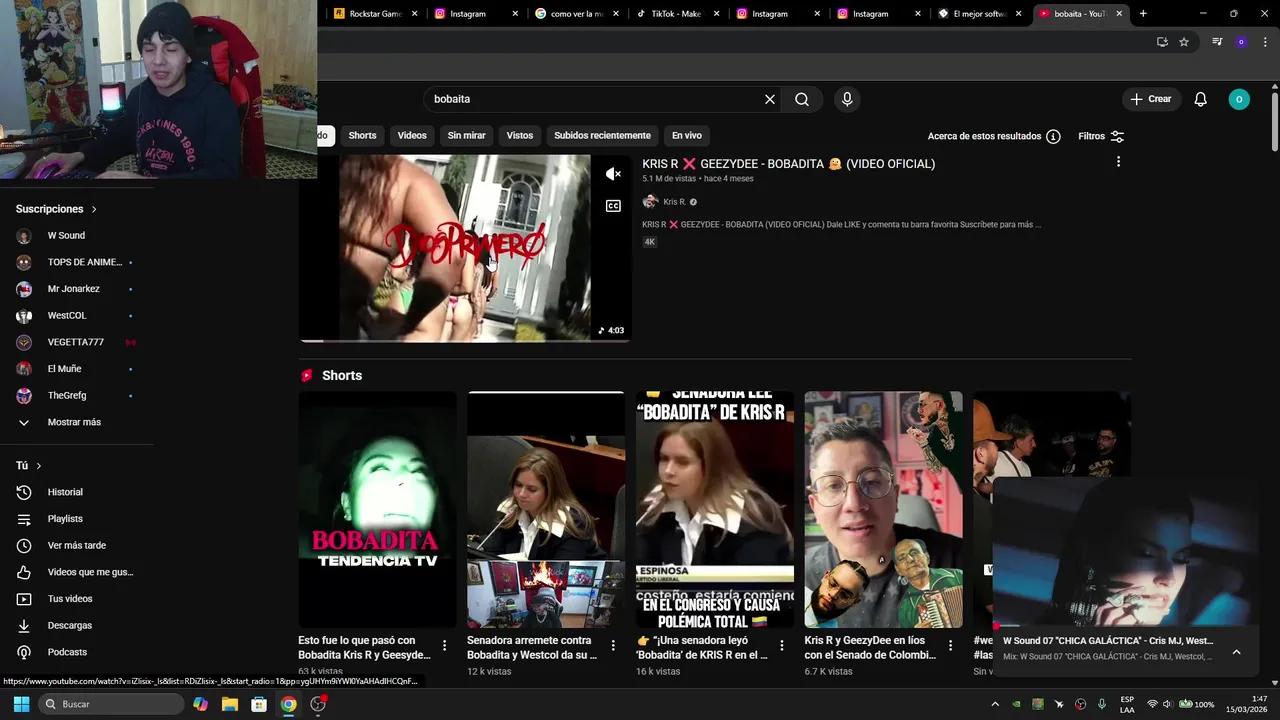Image resolution: width=1280 pixels, height=720 pixels.
Task: Select the Subidos recientemente chip
Action: pos(602,136)
